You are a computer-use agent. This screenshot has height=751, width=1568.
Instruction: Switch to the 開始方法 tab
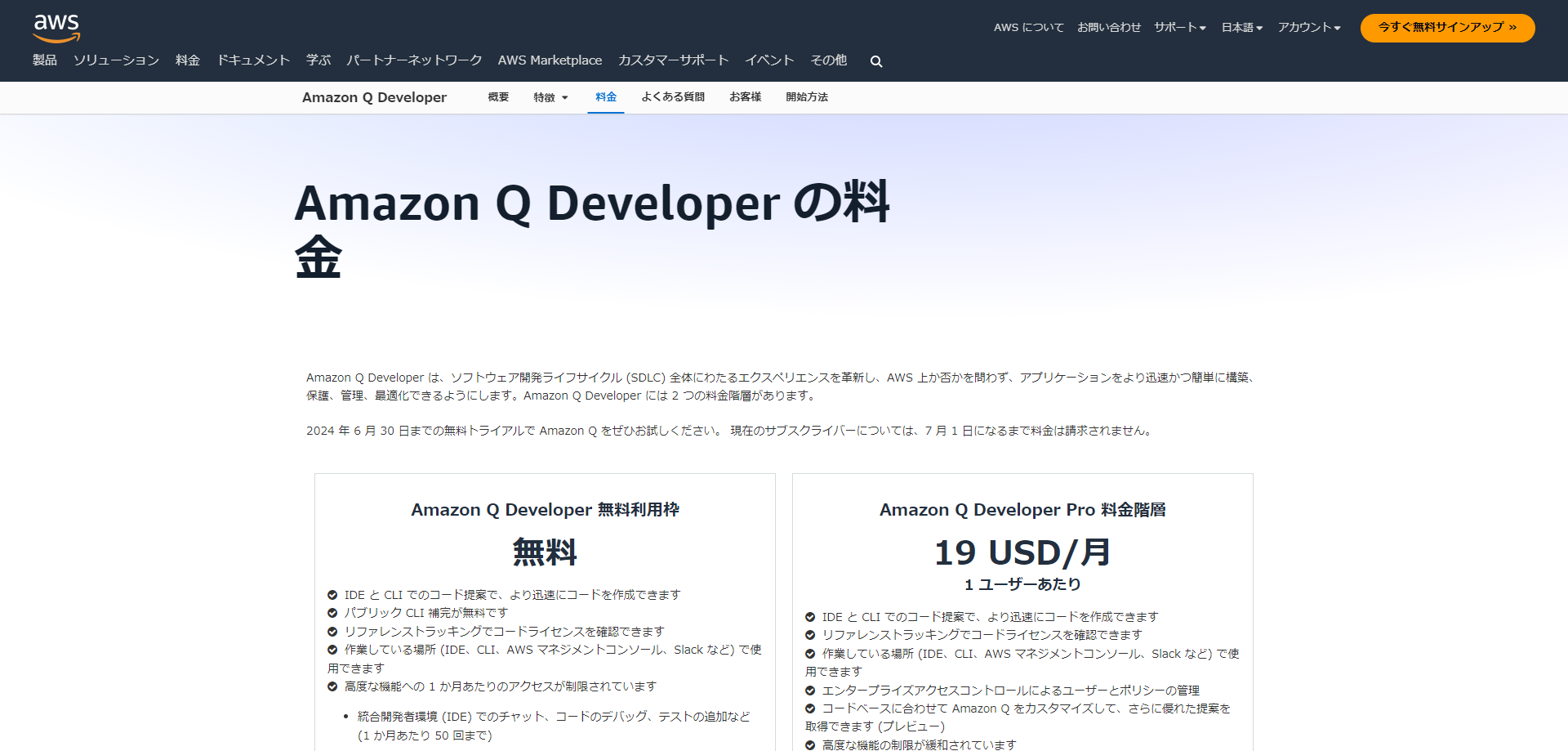(806, 97)
